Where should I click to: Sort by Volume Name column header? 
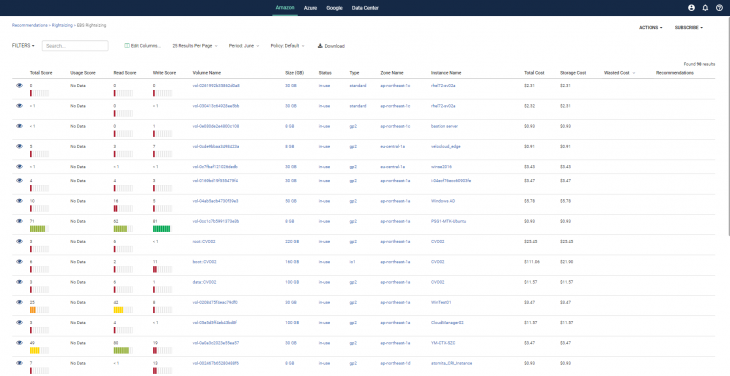pos(207,73)
